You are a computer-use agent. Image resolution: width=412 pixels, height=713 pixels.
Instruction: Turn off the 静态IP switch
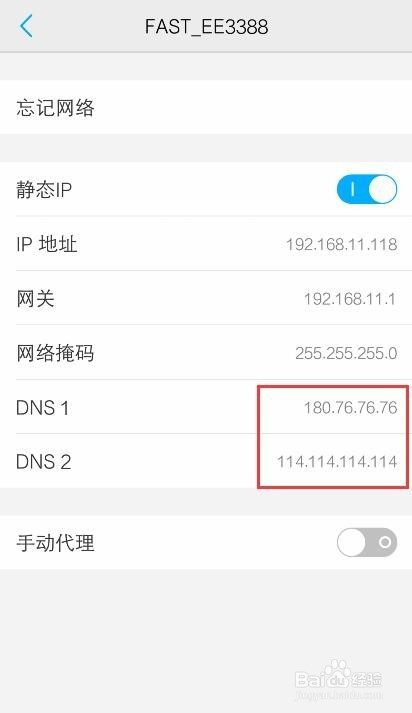point(367,190)
